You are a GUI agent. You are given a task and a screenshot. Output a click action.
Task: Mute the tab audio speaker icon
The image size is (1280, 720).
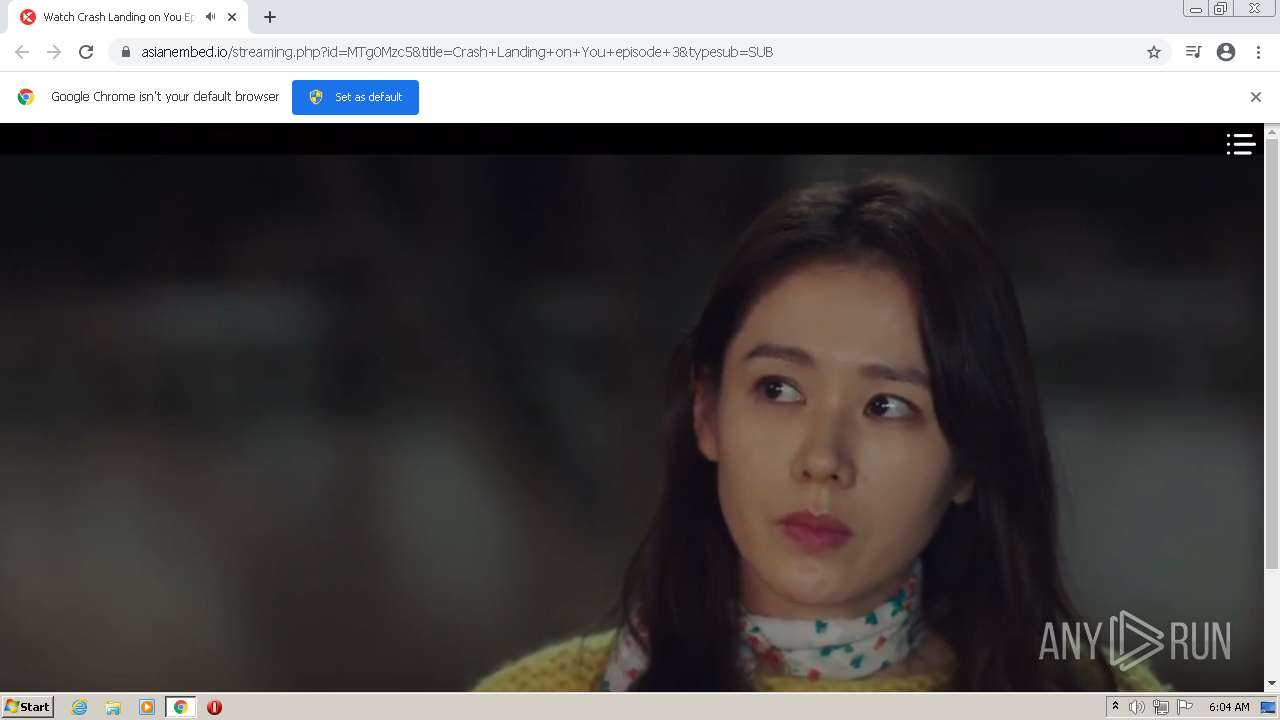[x=210, y=17]
